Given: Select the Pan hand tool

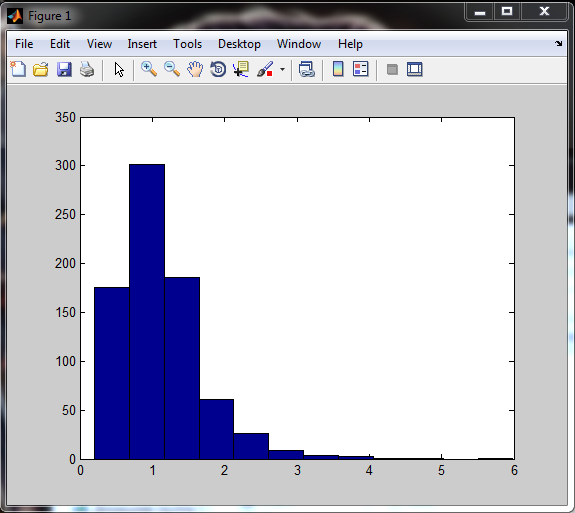Looking at the screenshot, I should pyautogui.click(x=195, y=69).
